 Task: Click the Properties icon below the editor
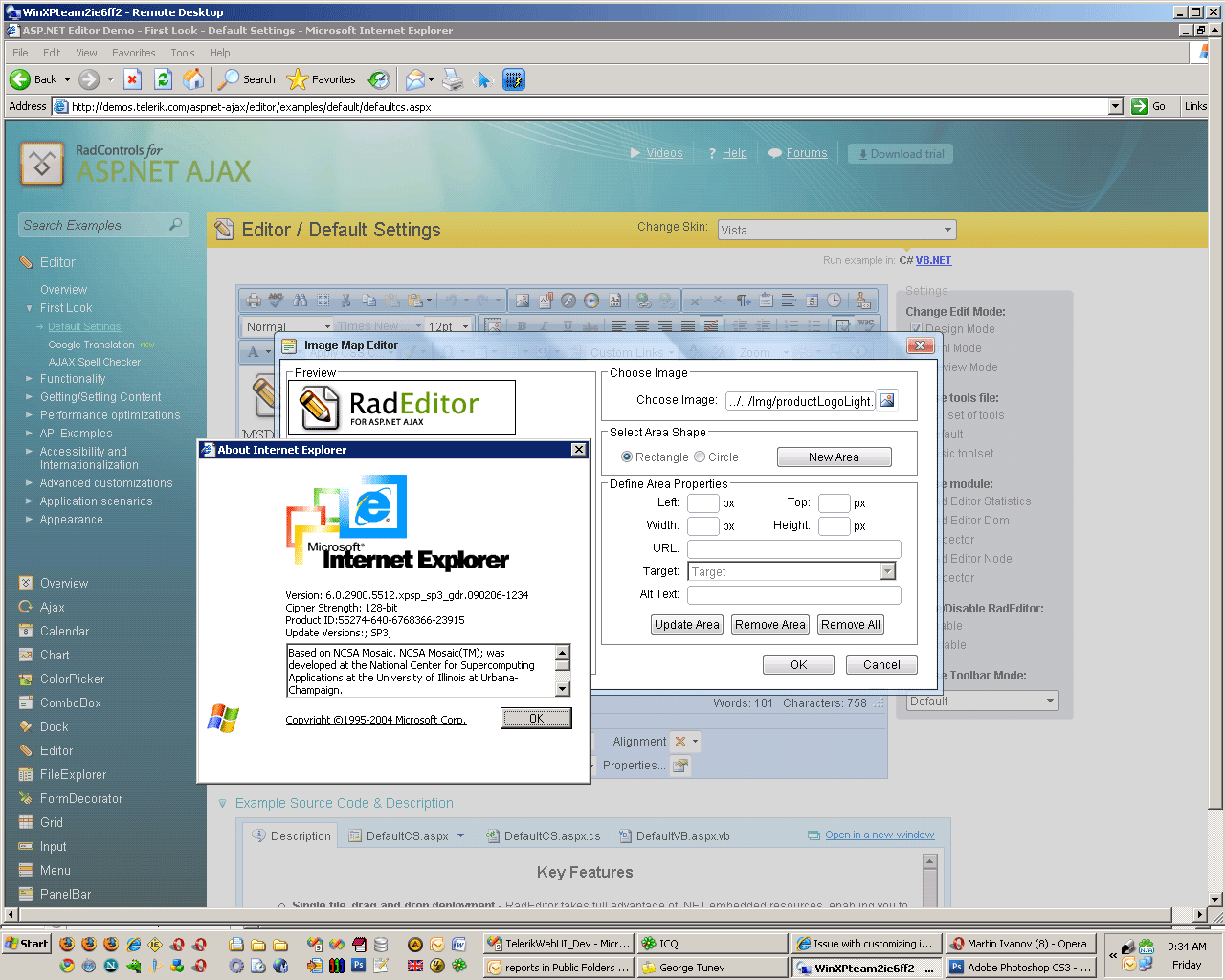pos(680,766)
